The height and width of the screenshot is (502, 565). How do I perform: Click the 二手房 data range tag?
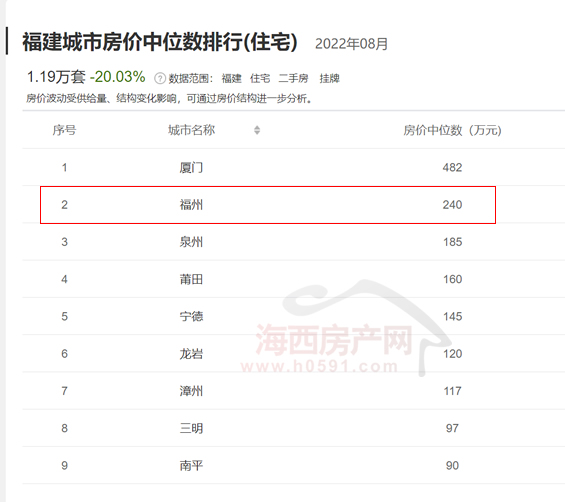click(x=293, y=78)
